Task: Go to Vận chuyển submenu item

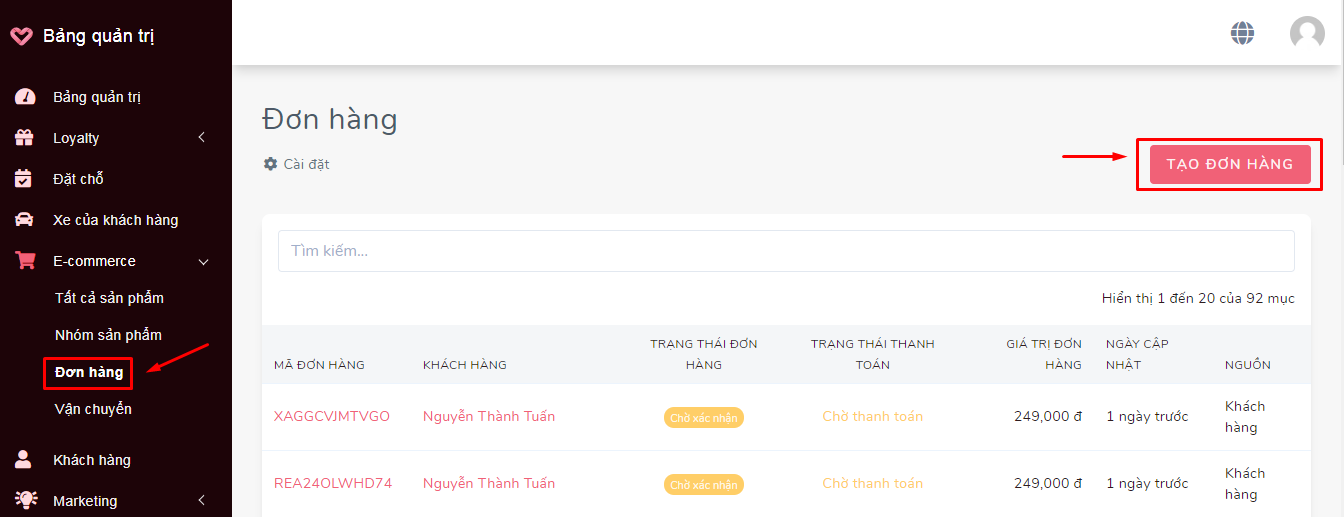Action: pos(93,409)
